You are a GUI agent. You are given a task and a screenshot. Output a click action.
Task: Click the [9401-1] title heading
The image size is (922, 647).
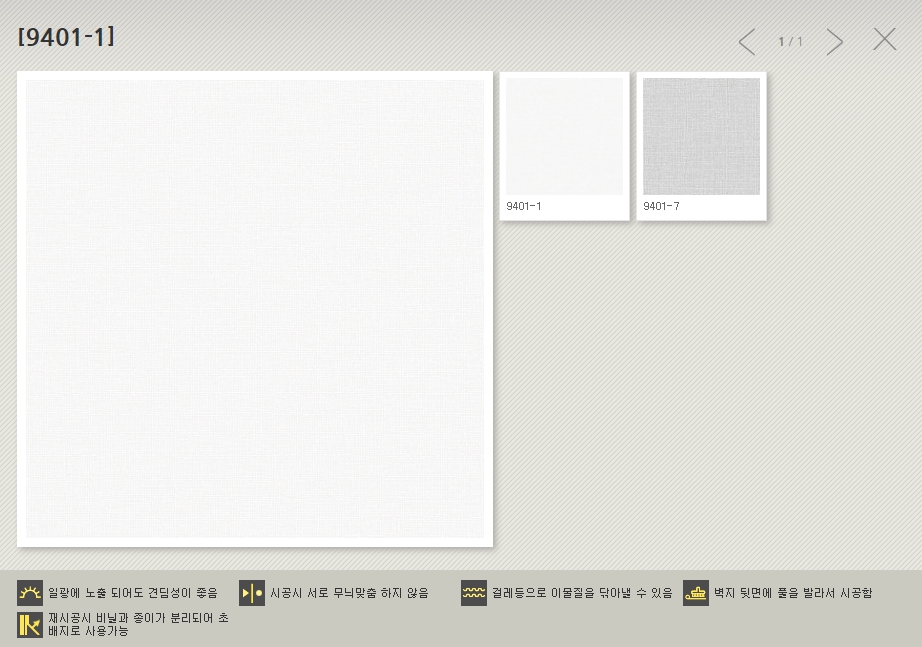pos(66,38)
